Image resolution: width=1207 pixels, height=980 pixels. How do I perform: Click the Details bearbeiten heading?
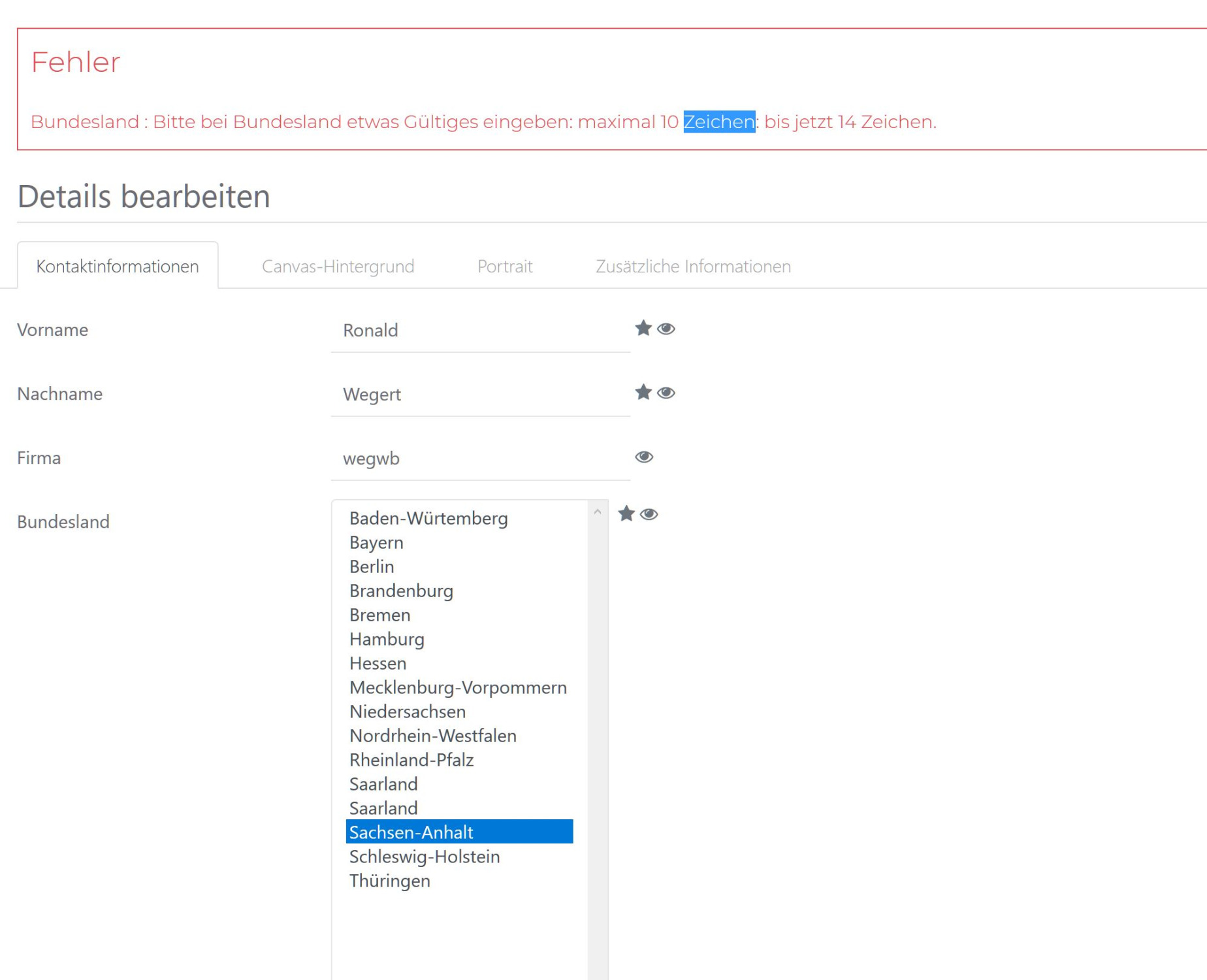coord(144,196)
